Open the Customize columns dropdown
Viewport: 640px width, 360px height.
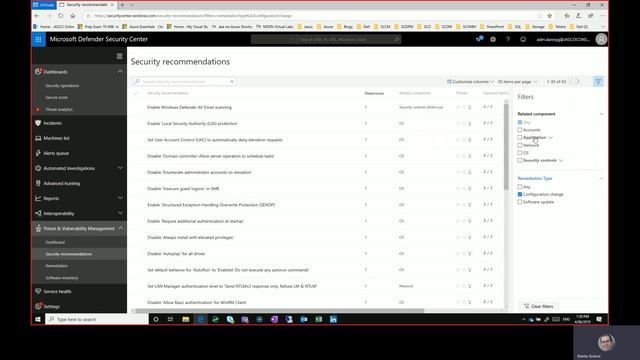470,82
